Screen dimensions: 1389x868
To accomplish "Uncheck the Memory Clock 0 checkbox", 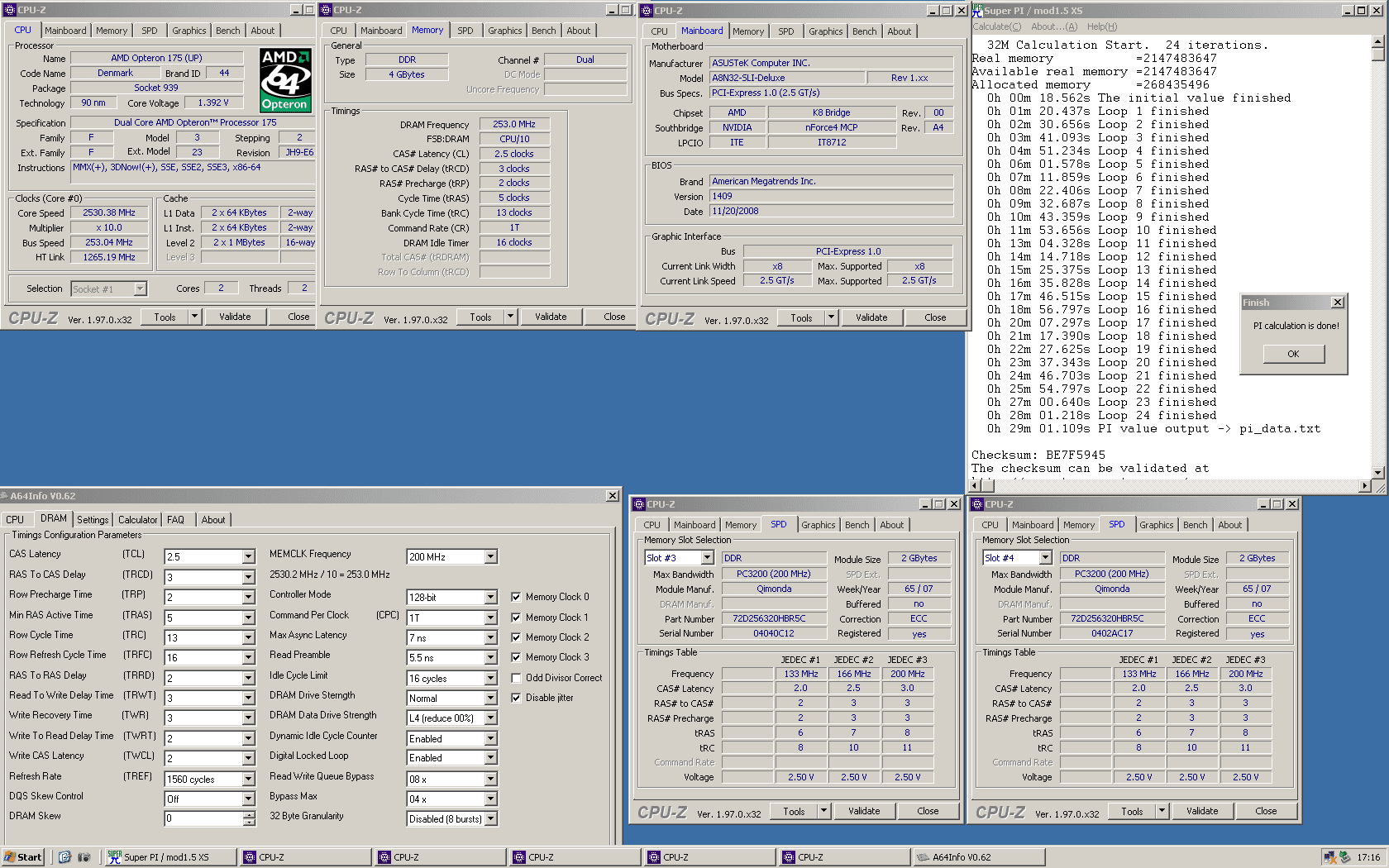I will (516, 597).
